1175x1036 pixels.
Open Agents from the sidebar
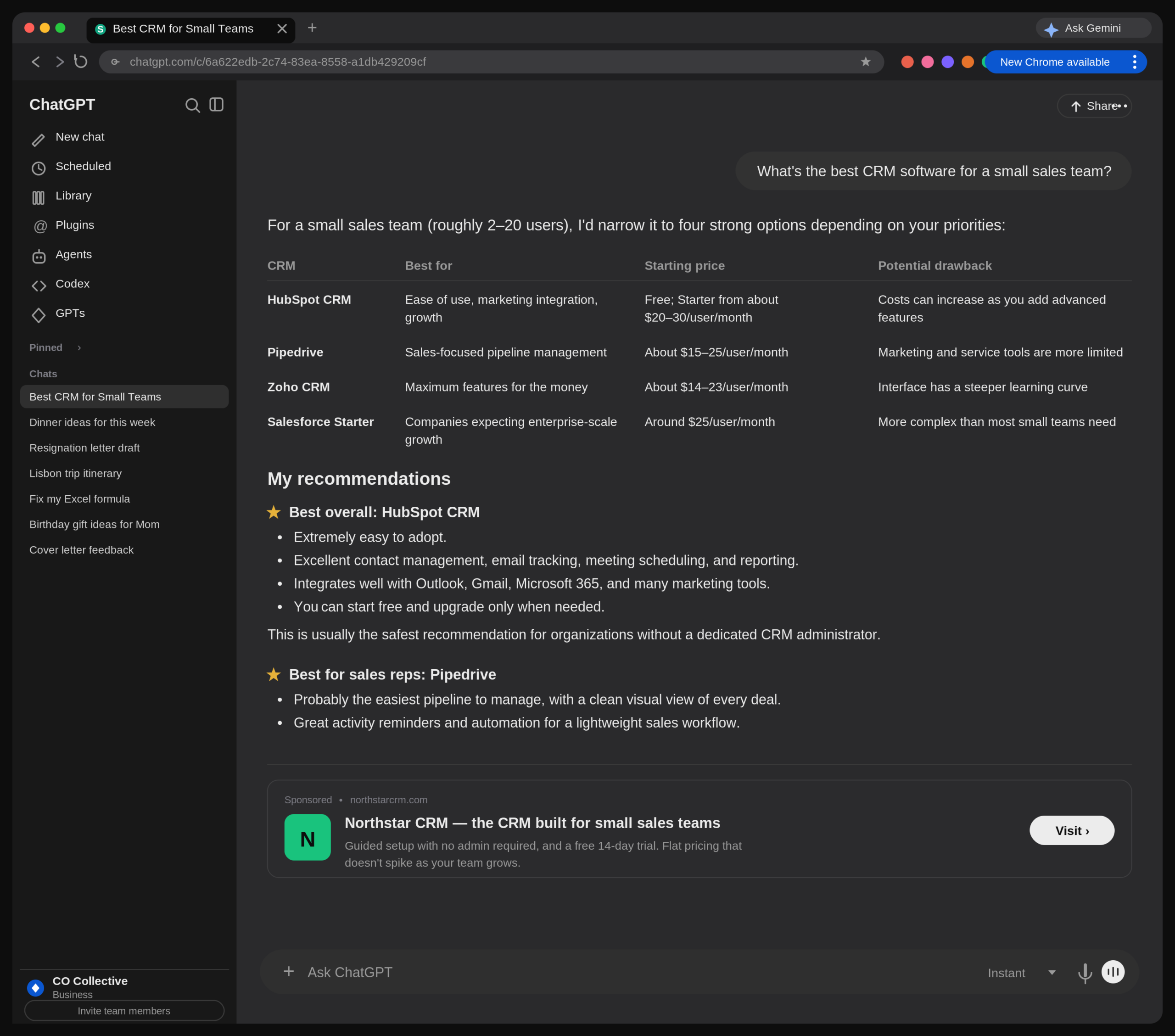click(x=124, y=255)
